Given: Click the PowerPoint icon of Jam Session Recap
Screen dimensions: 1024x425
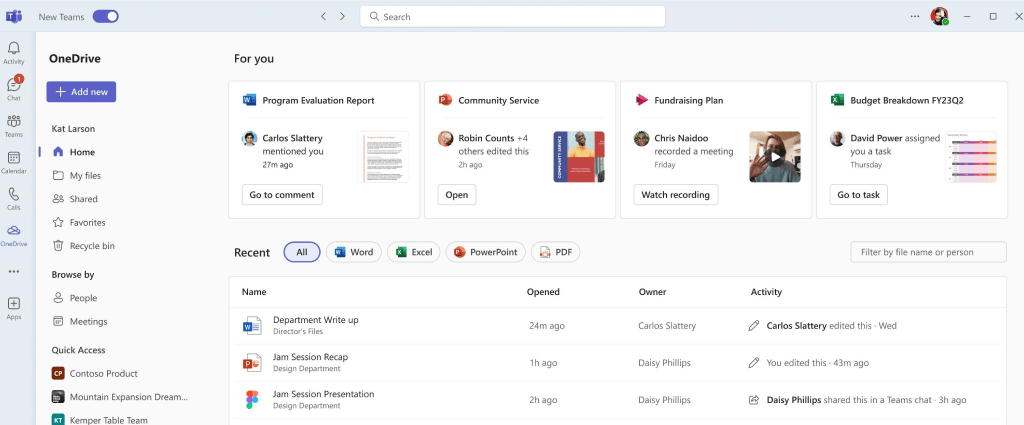Looking at the screenshot, I should 251,362.
